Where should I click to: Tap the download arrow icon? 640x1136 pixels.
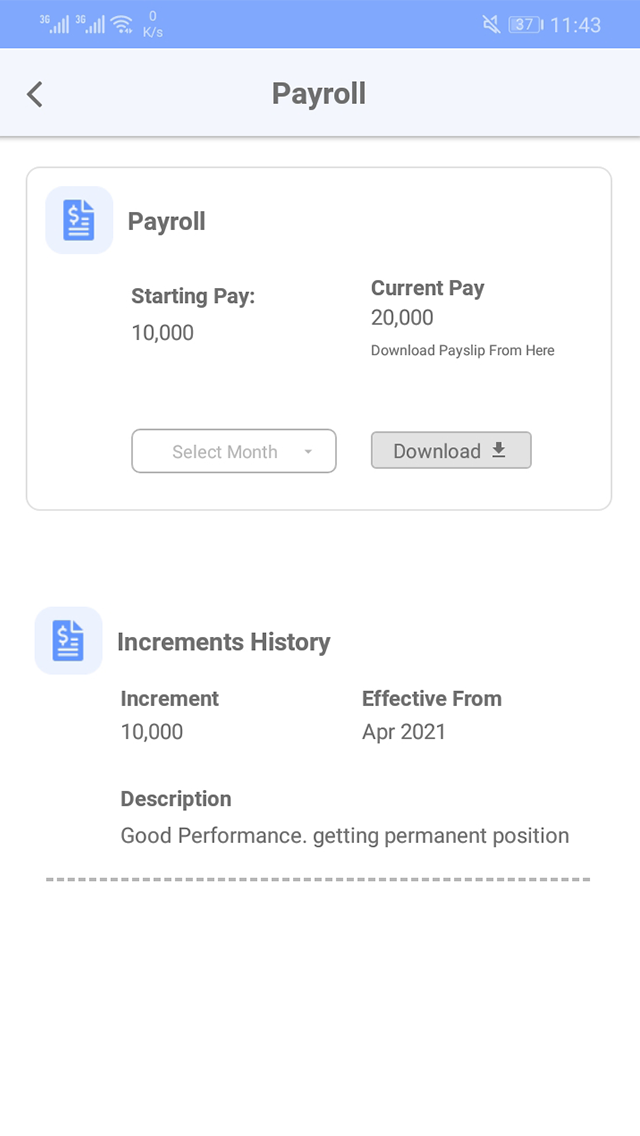pyautogui.click(x=499, y=451)
